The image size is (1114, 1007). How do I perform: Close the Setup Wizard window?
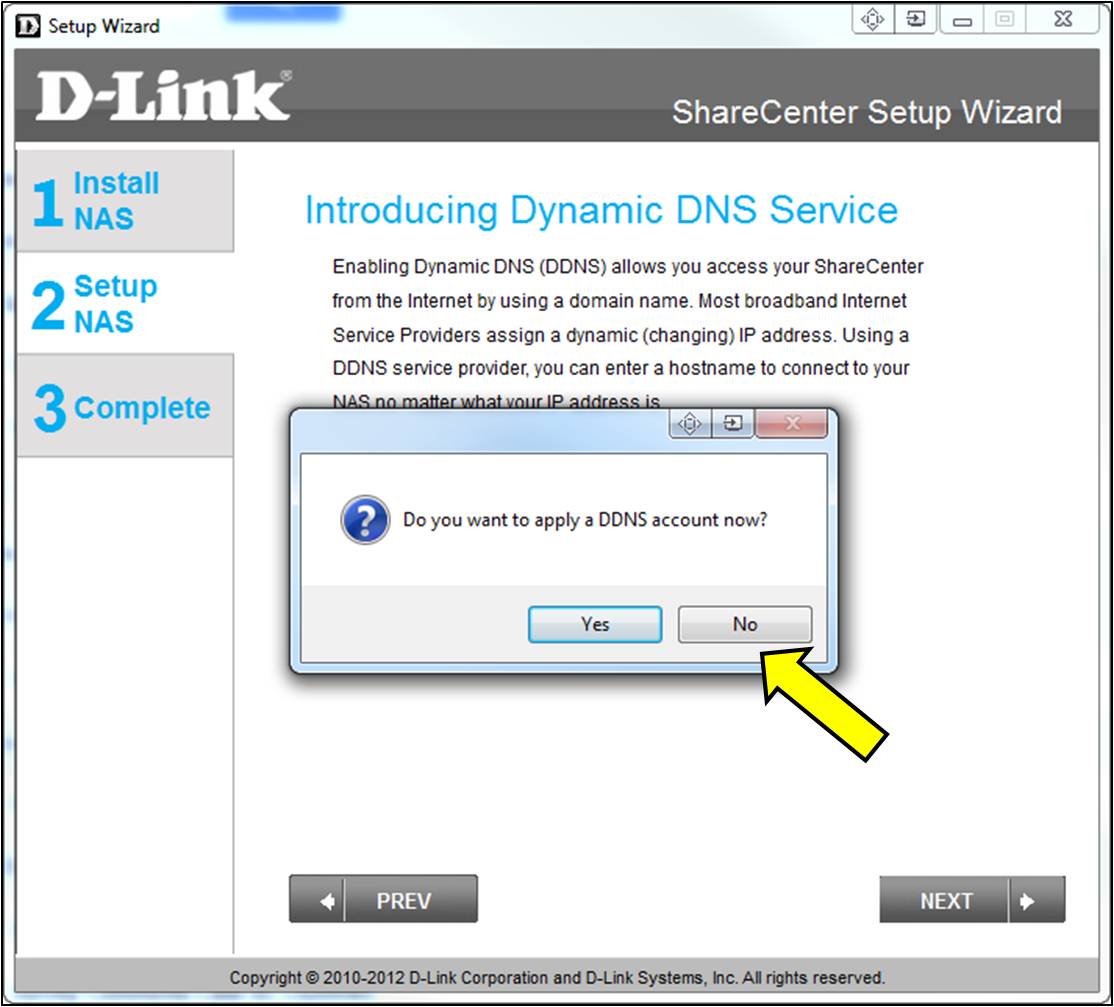[1063, 19]
